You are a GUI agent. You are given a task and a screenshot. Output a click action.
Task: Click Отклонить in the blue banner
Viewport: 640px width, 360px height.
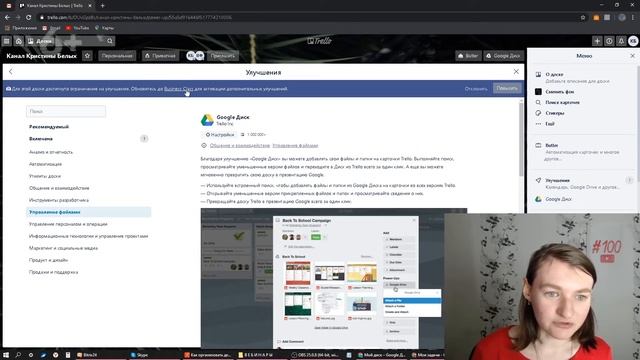coord(476,89)
